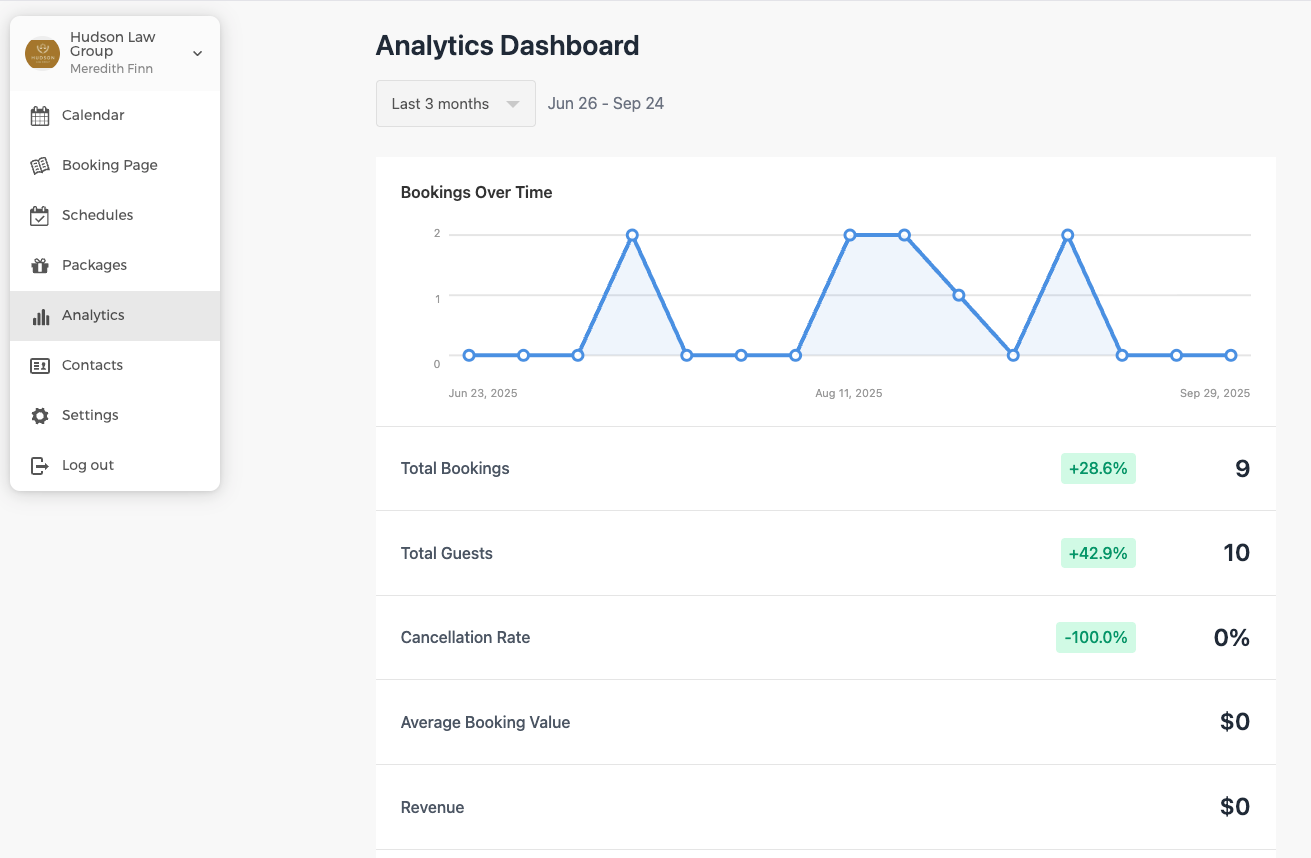Select the Schedules checkmark calendar icon
The width and height of the screenshot is (1311, 858).
[40, 216]
